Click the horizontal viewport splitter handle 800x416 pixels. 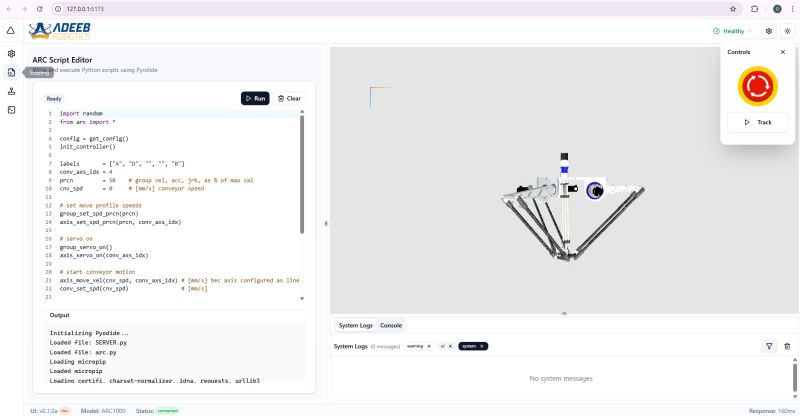pos(564,313)
